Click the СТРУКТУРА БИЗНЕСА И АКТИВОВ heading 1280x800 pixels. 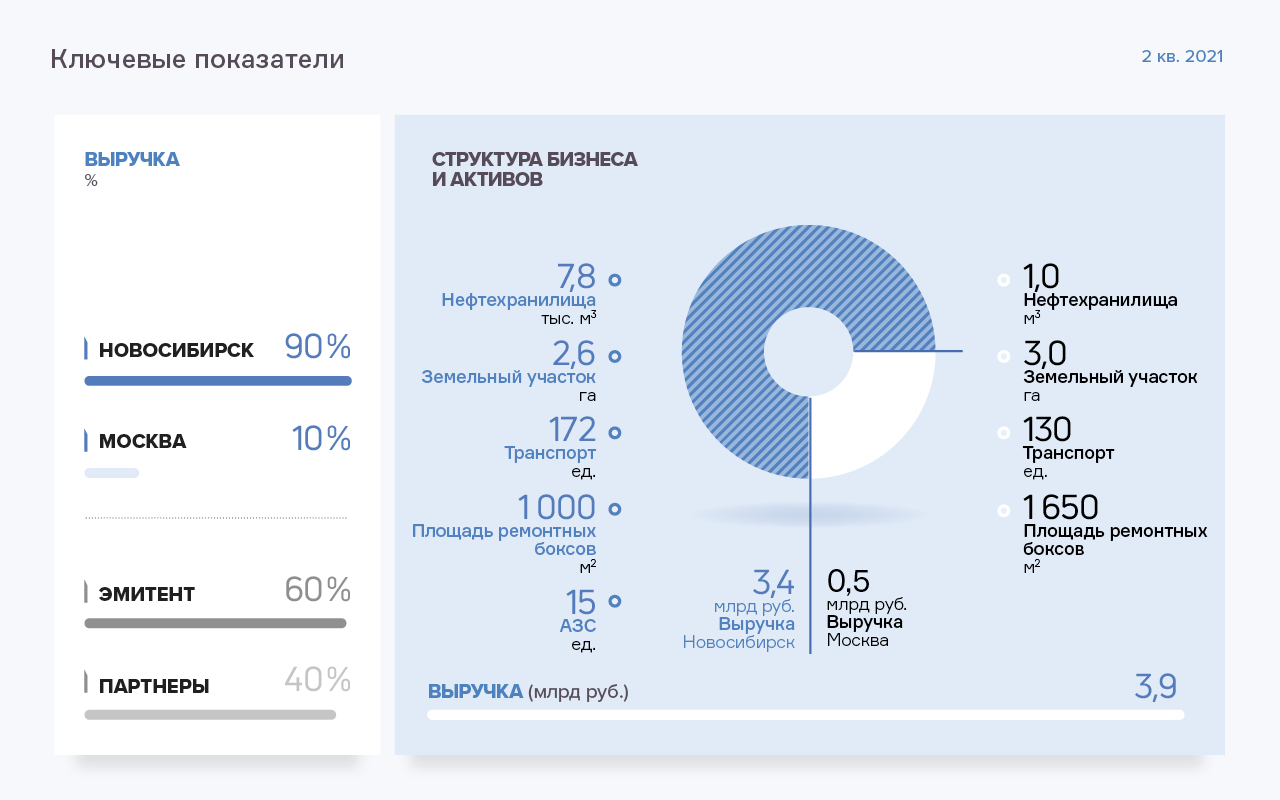534,170
